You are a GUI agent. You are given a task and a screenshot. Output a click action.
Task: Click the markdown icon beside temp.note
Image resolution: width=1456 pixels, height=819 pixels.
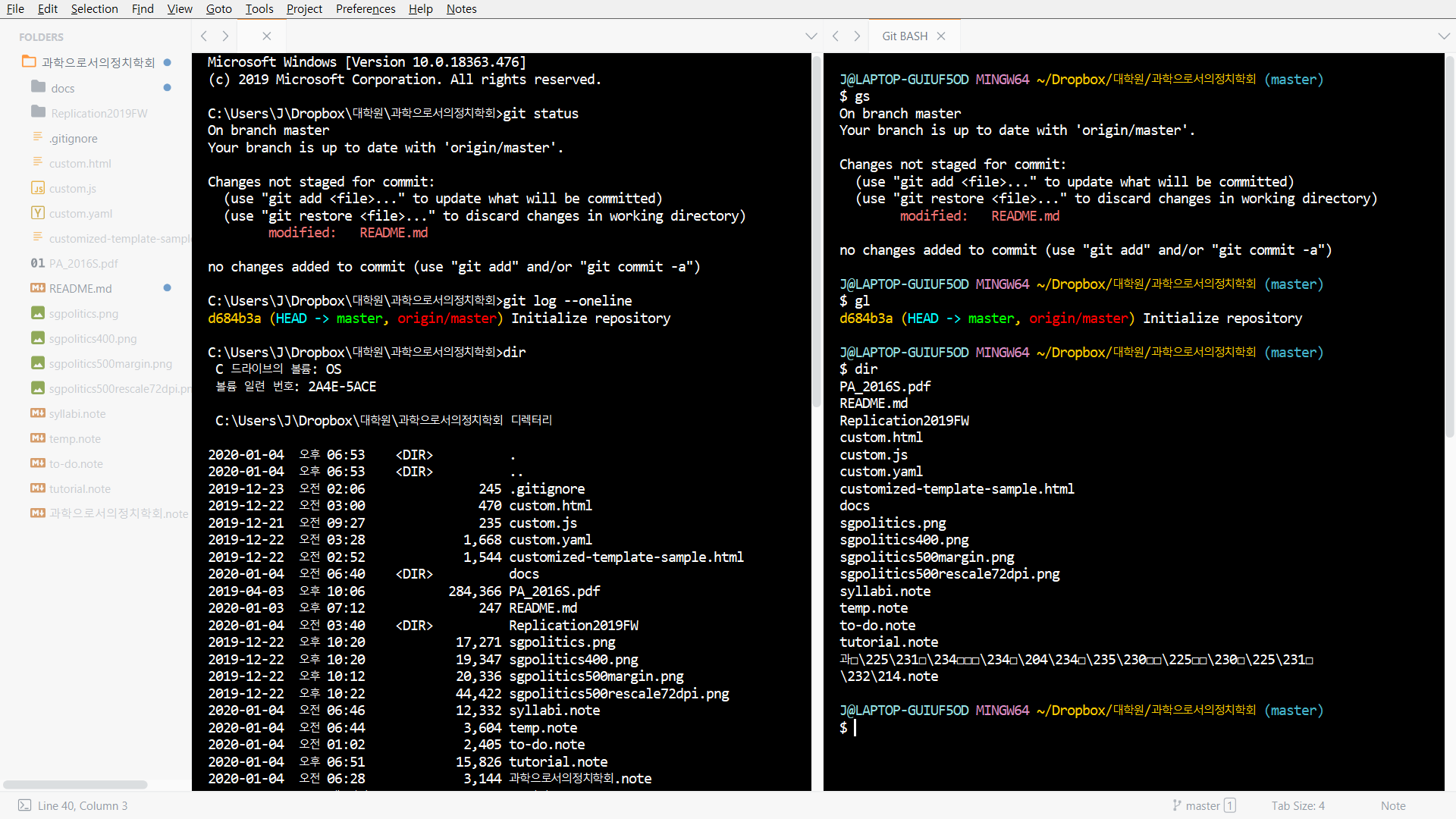pos(37,438)
